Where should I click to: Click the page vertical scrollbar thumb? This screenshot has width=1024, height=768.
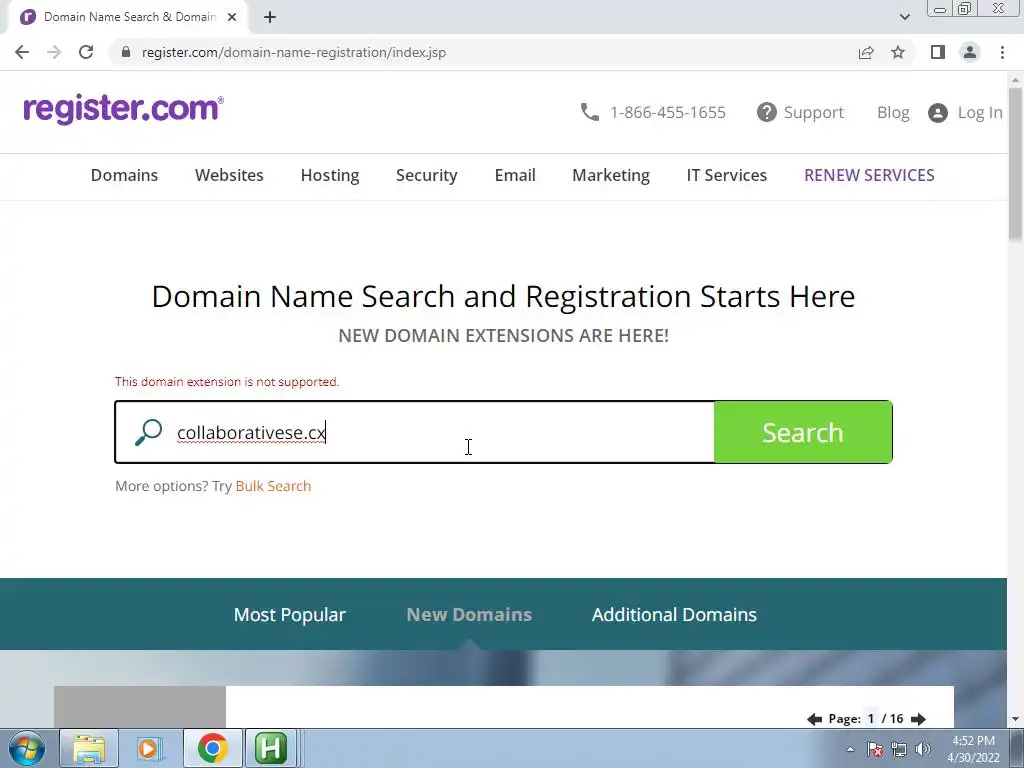(1016, 163)
